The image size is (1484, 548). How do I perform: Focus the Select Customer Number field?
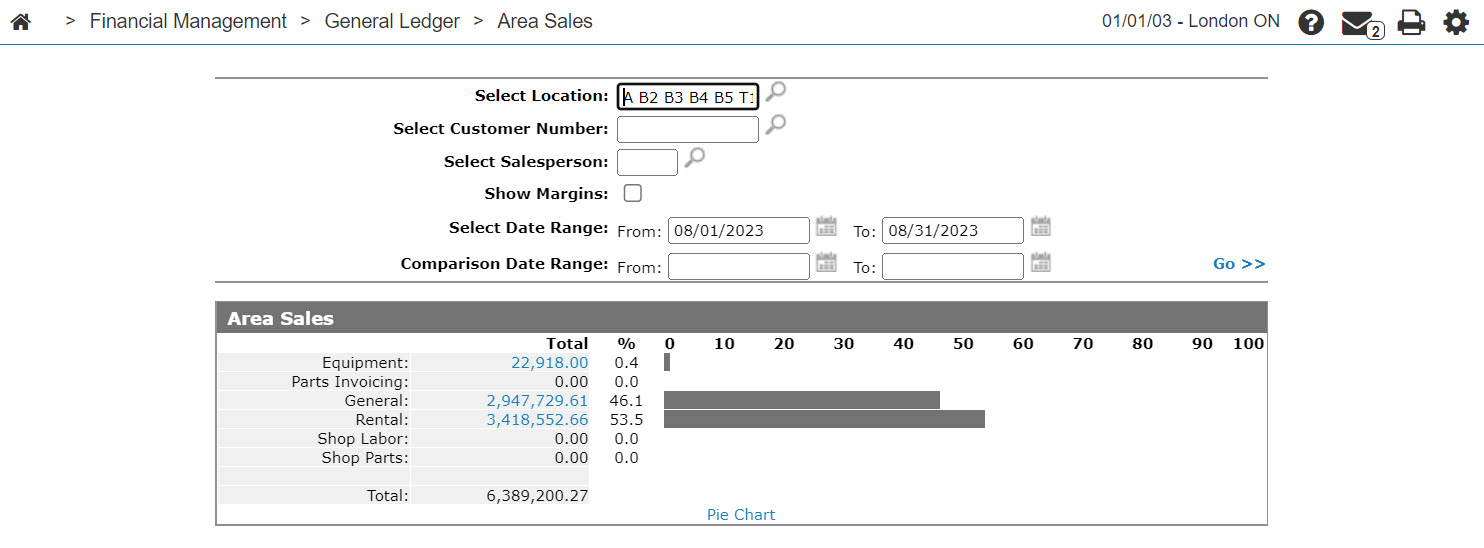[x=688, y=129]
